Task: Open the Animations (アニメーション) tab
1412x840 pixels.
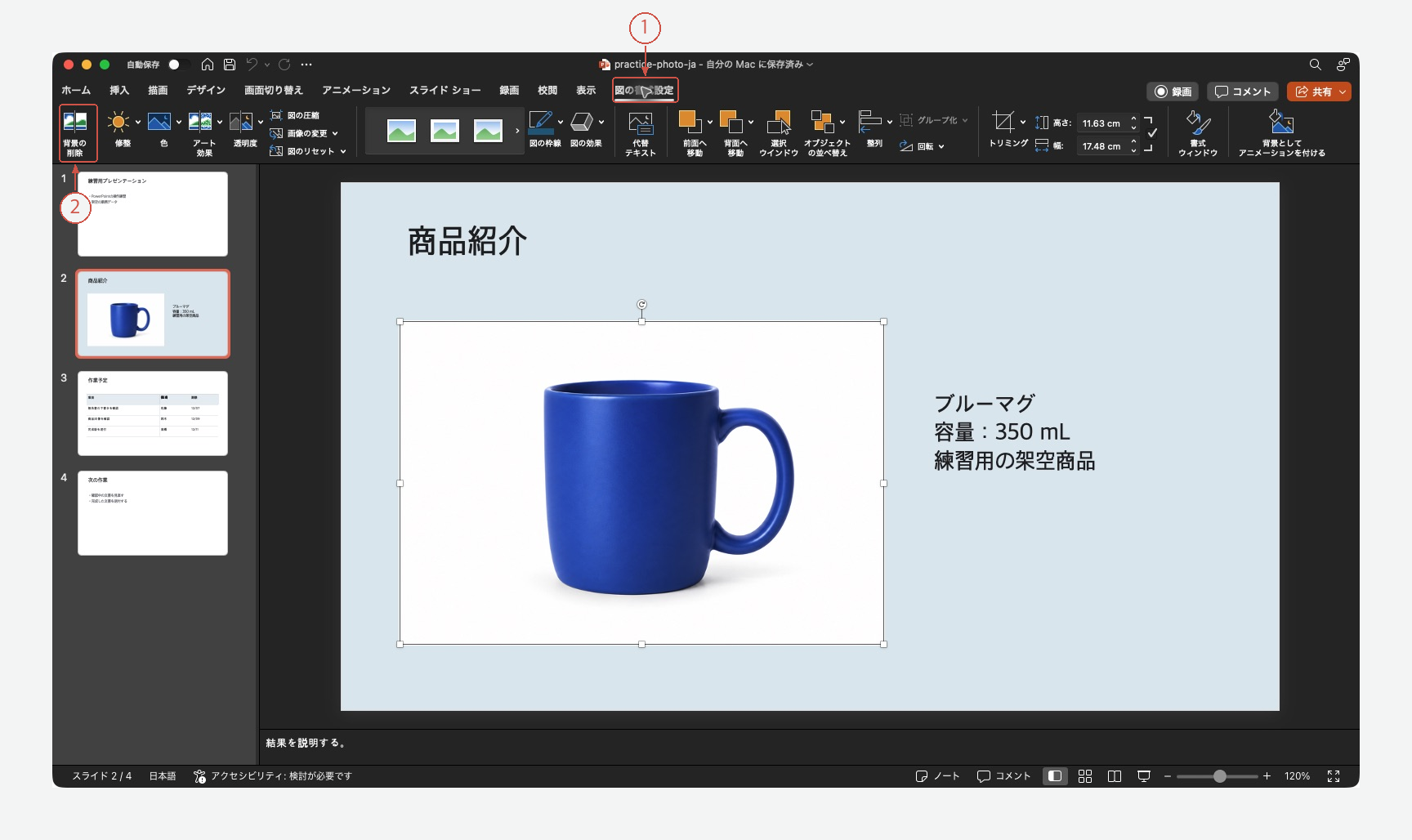Action: 356,90
